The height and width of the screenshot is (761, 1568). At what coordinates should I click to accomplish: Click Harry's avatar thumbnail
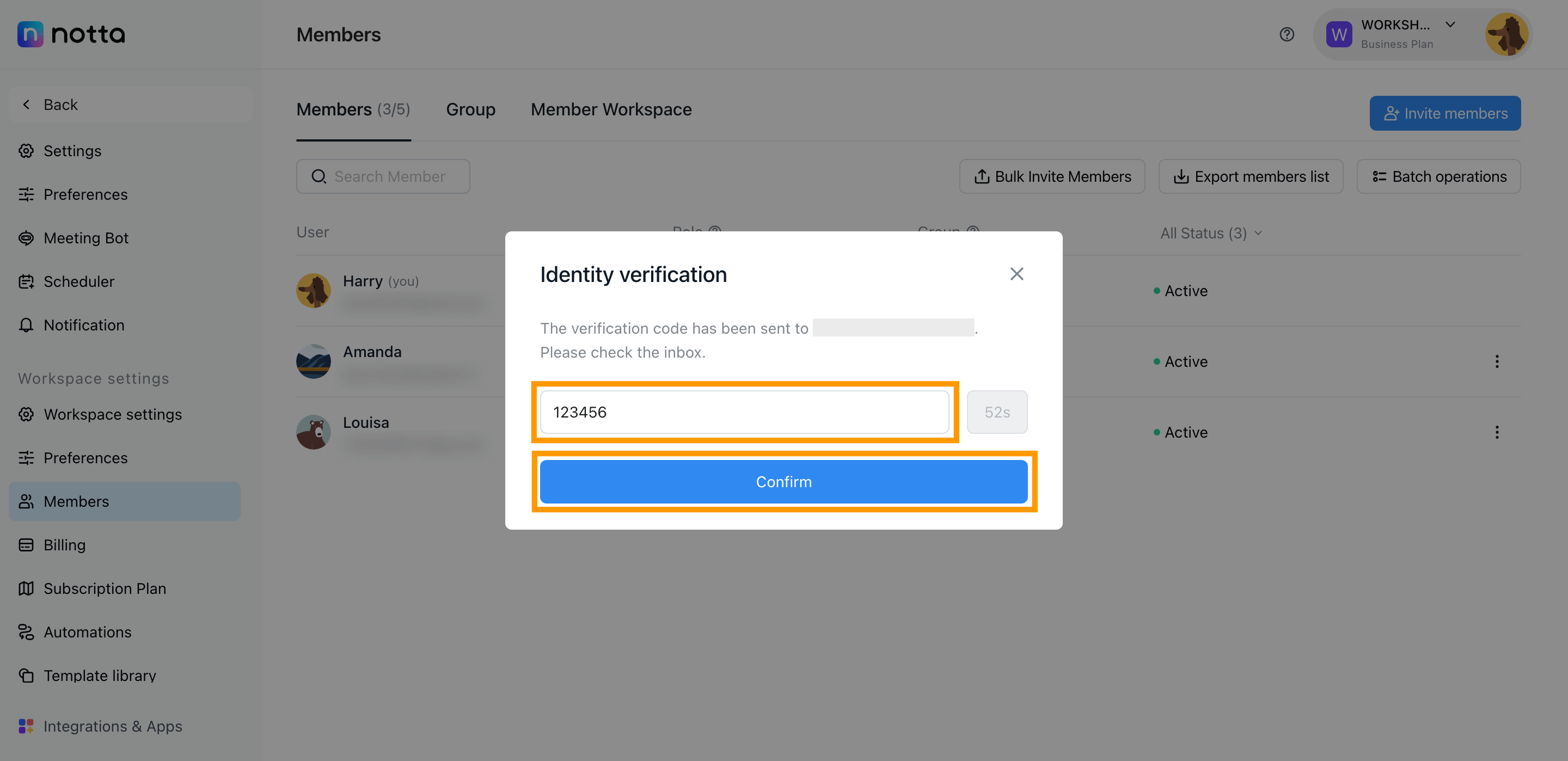(314, 290)
